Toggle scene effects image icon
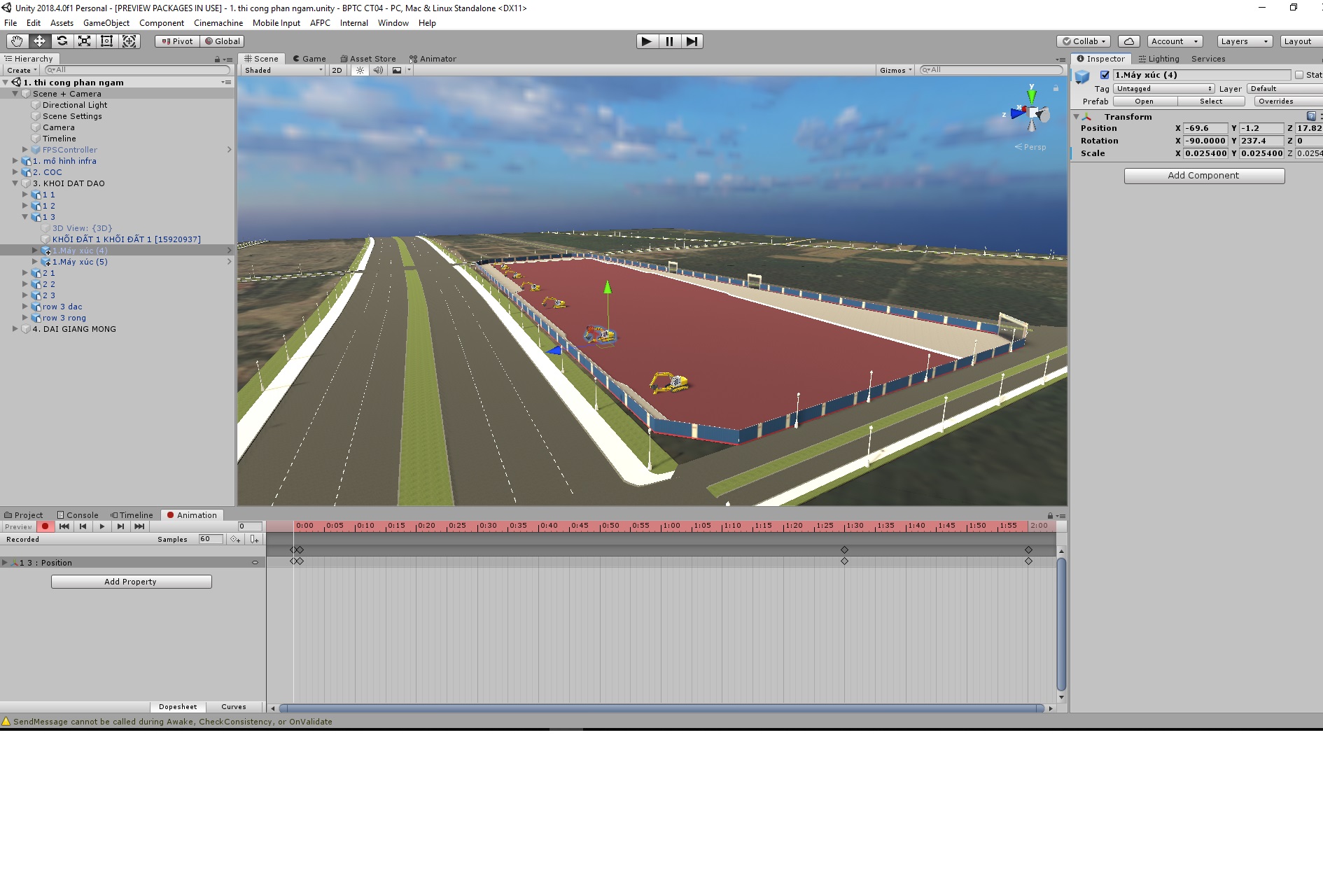This screenshot has height=896, width=1323. (x=397, y=70)
